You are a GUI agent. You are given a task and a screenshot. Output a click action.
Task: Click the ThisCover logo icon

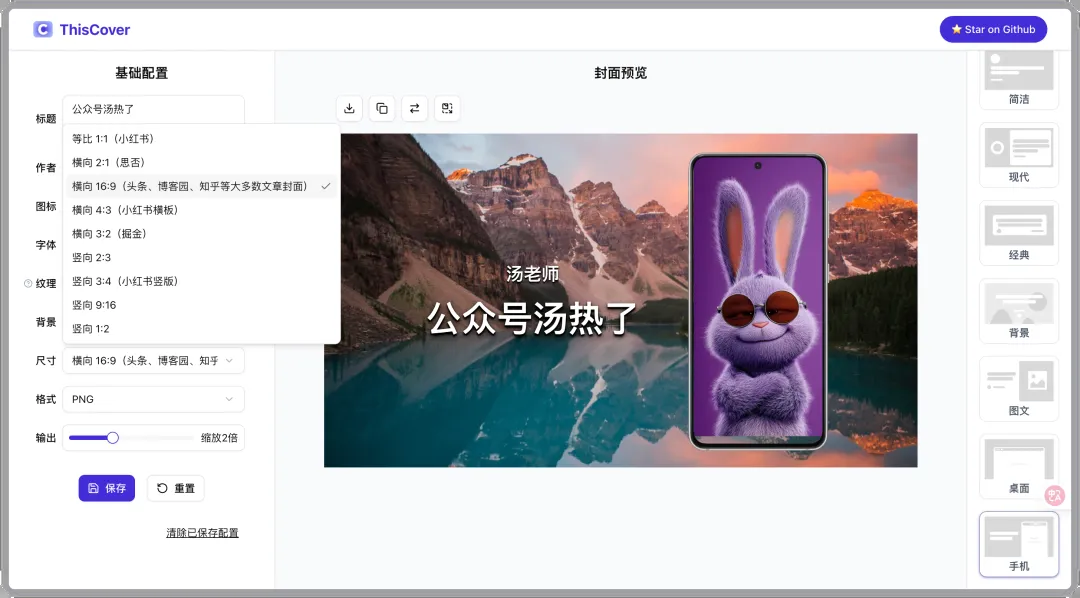tap(42, 29)
